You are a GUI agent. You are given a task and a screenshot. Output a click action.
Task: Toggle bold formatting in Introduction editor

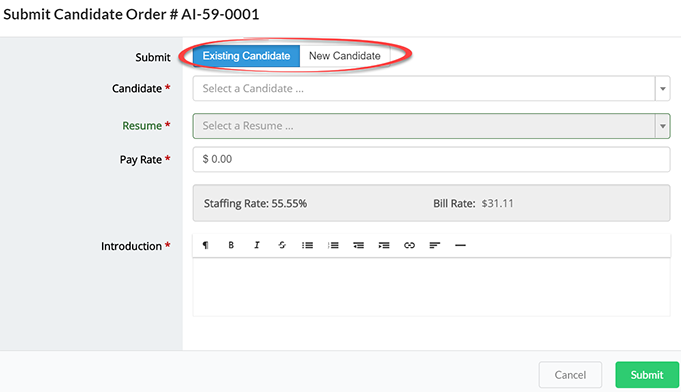coord(231,245)
